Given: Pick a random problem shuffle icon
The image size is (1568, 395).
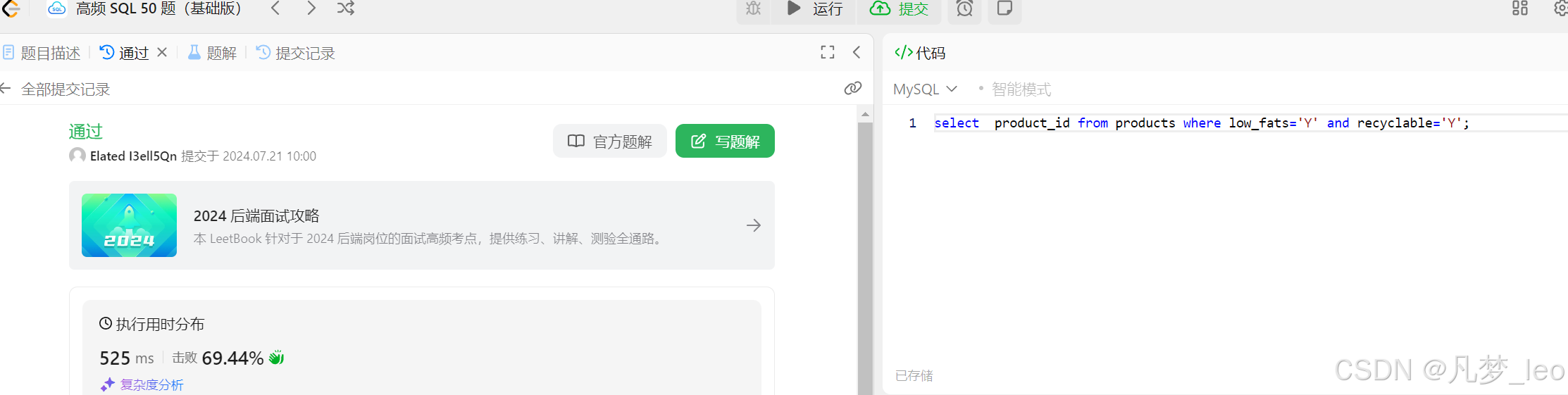Looking at the screenshot, I should click(345, 8).
